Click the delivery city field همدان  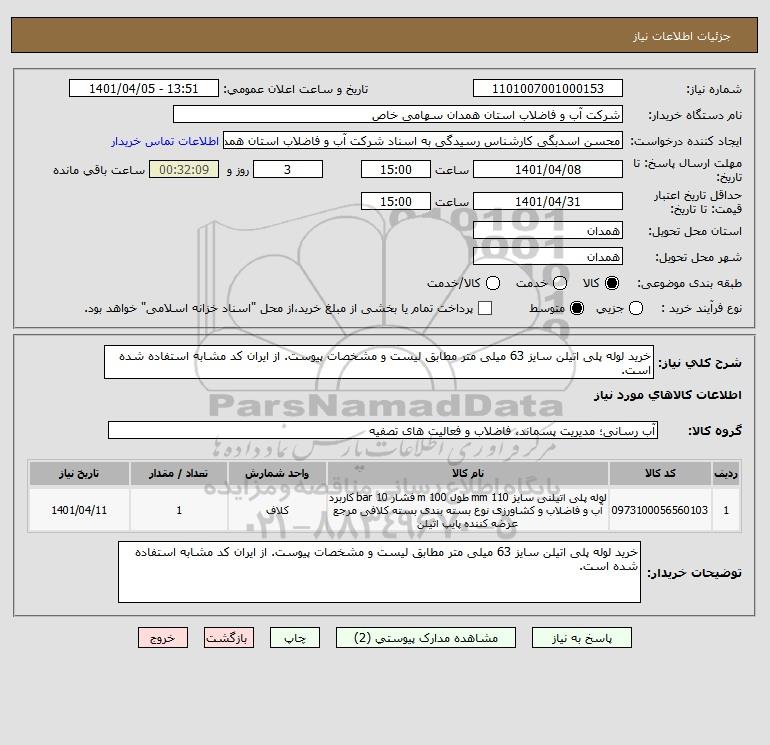coord(548,257)
